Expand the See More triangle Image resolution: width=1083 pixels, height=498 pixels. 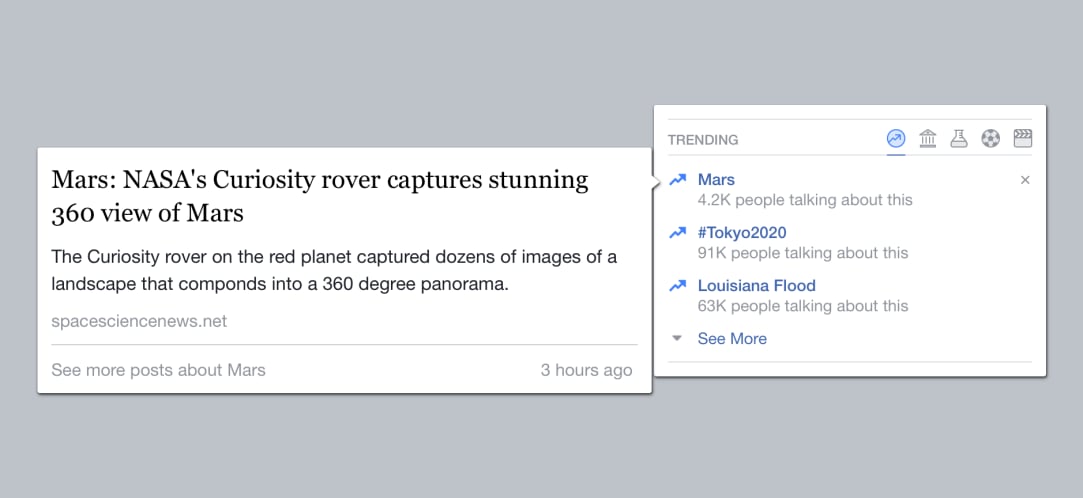tap(677, 338)
